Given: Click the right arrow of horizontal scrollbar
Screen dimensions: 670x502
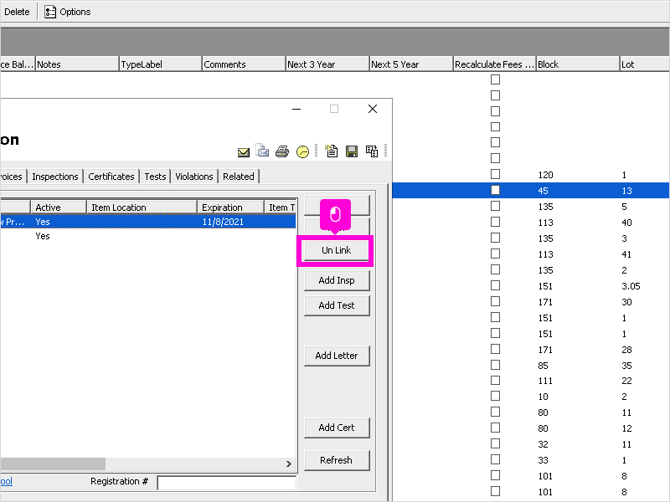Looking at the screenshot, I should pos(289,464).
